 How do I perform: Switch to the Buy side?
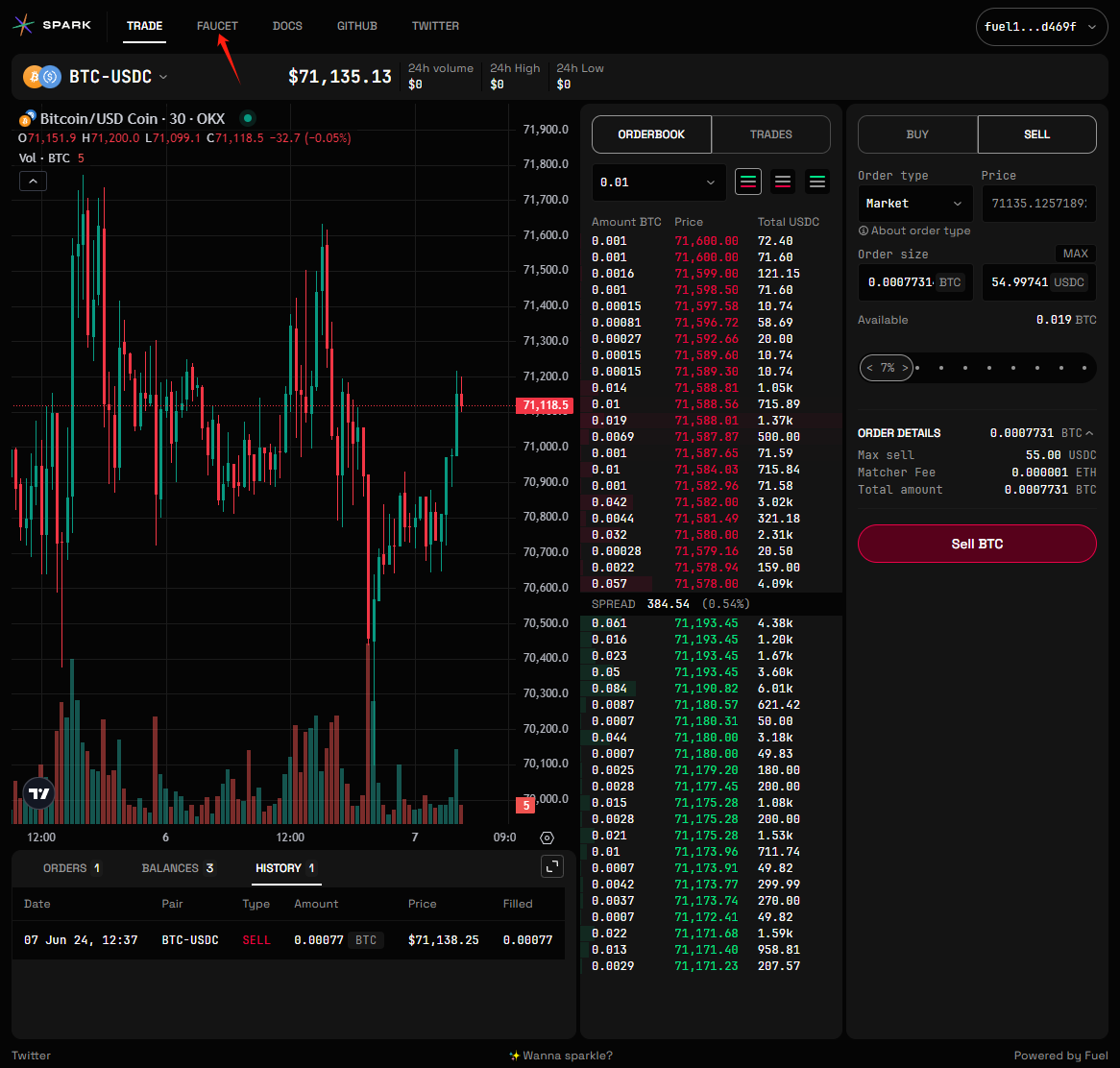[x=917, y=134]
